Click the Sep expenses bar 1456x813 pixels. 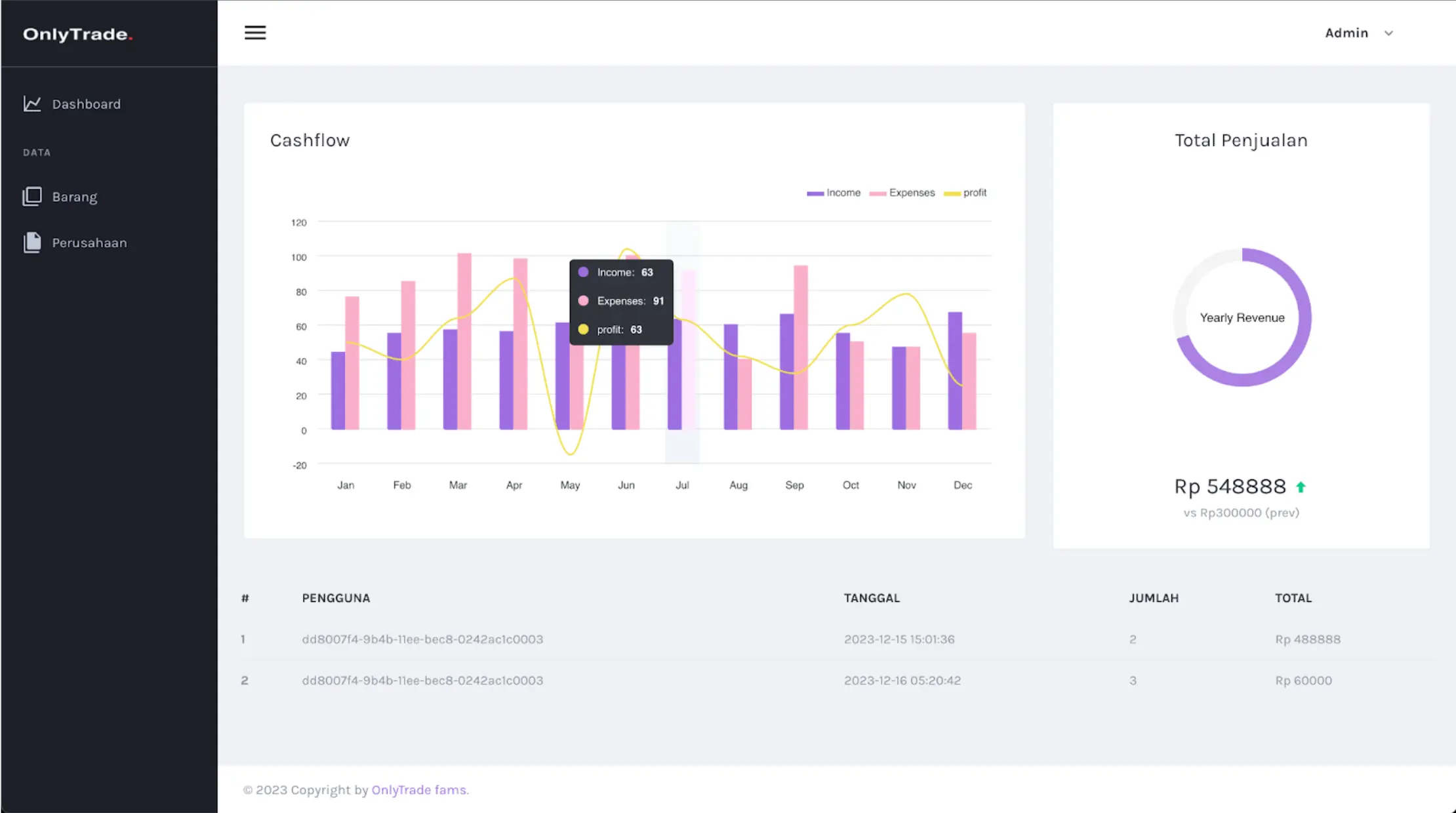[801, 347]
